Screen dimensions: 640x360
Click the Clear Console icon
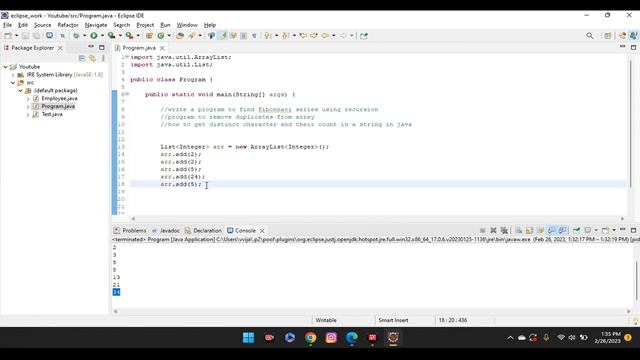pyautogui.click(x=518, y=231)
